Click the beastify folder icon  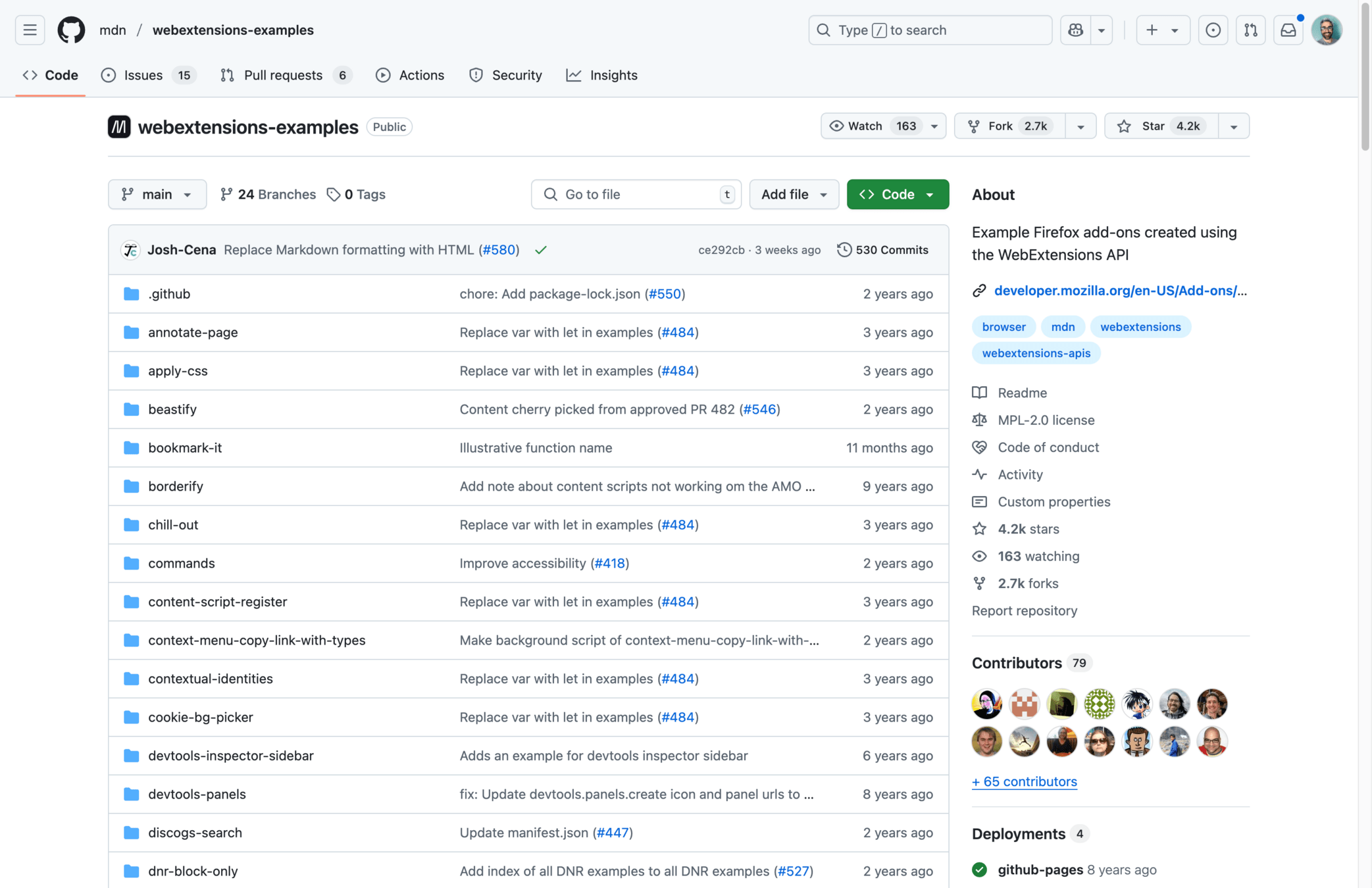[132, 409]
